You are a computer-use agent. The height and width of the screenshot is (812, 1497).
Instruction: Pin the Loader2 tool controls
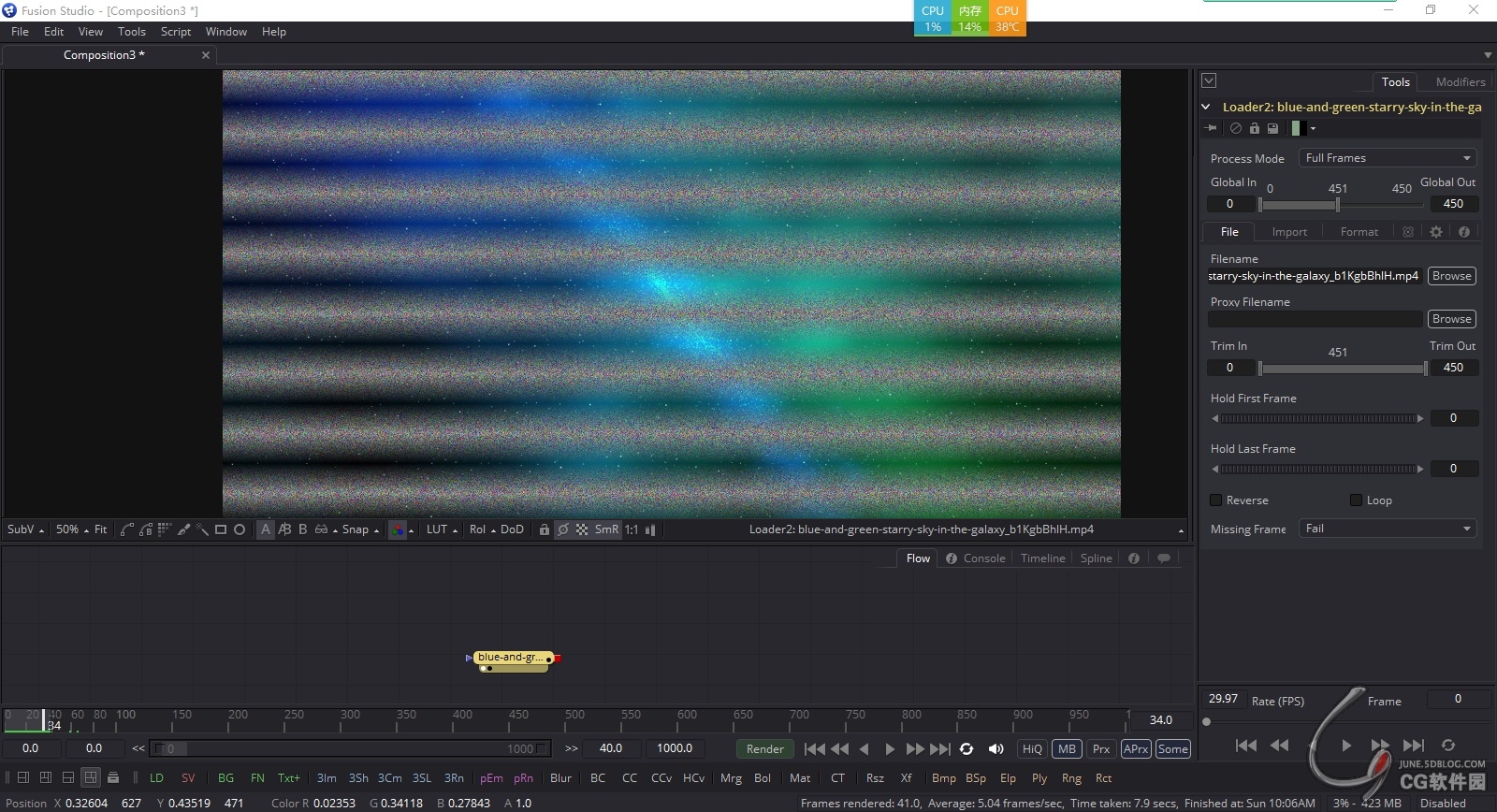[1212, 128]
